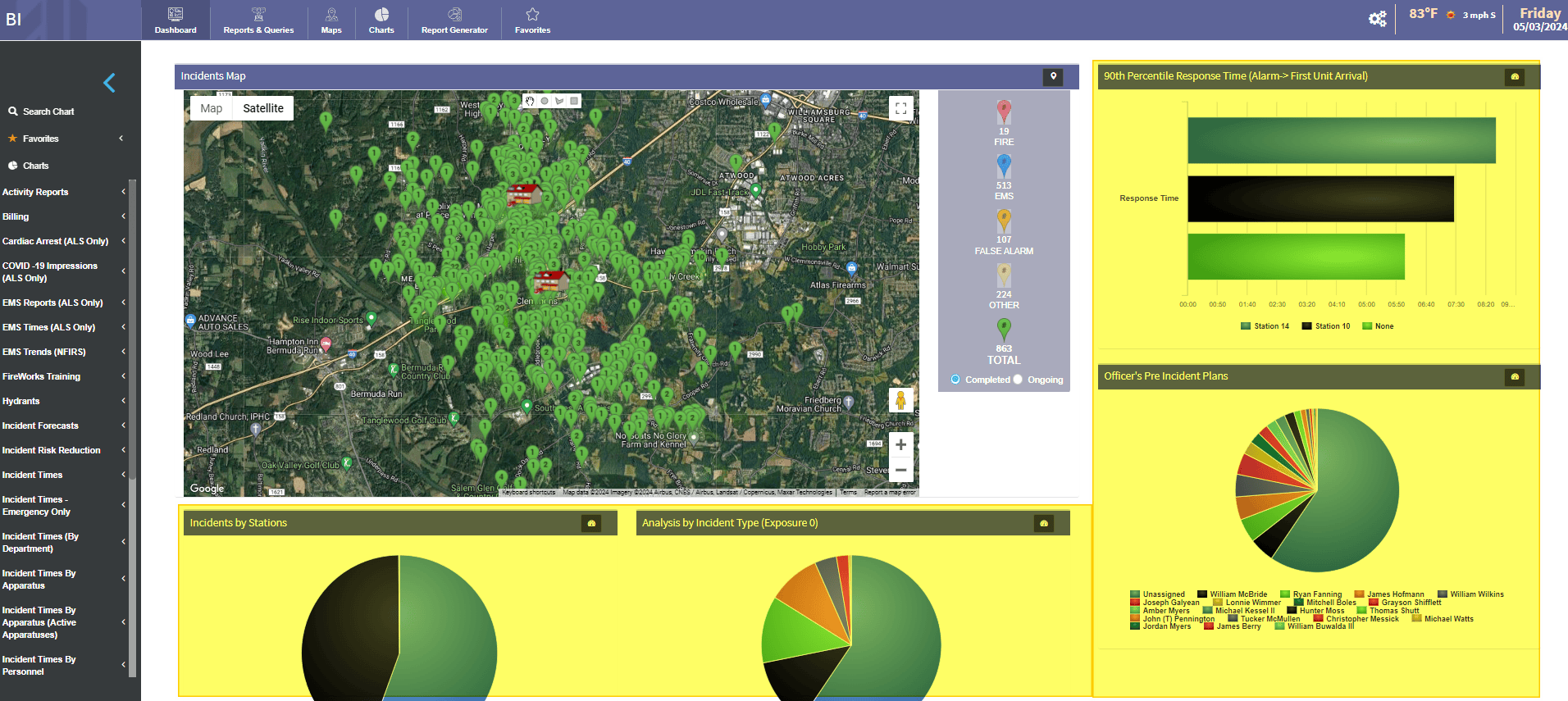
Task: Select the Completed radio button
Action: pos(955,380)
